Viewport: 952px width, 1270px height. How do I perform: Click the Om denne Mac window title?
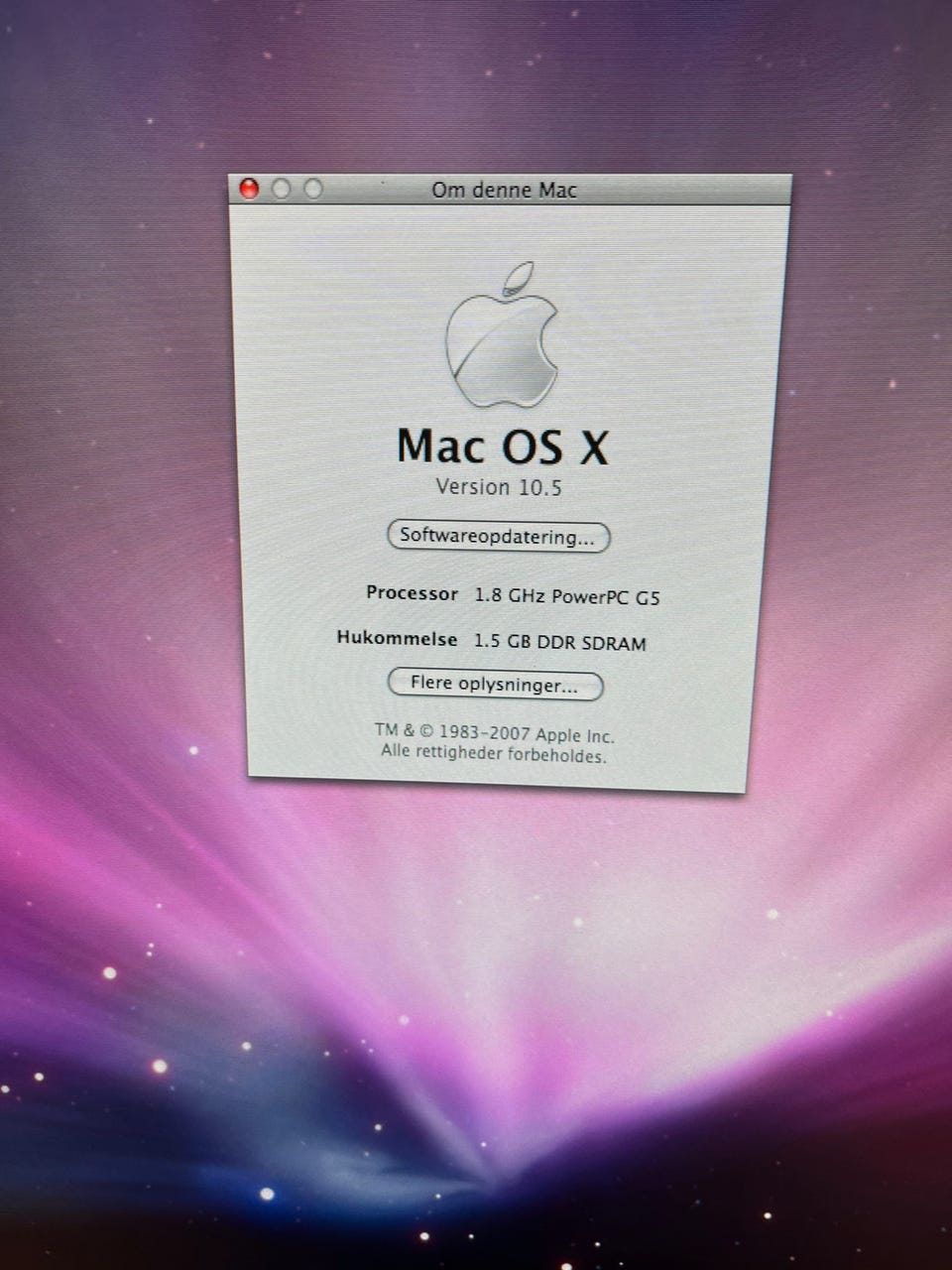pyautogui.click(x=504, y=190)
